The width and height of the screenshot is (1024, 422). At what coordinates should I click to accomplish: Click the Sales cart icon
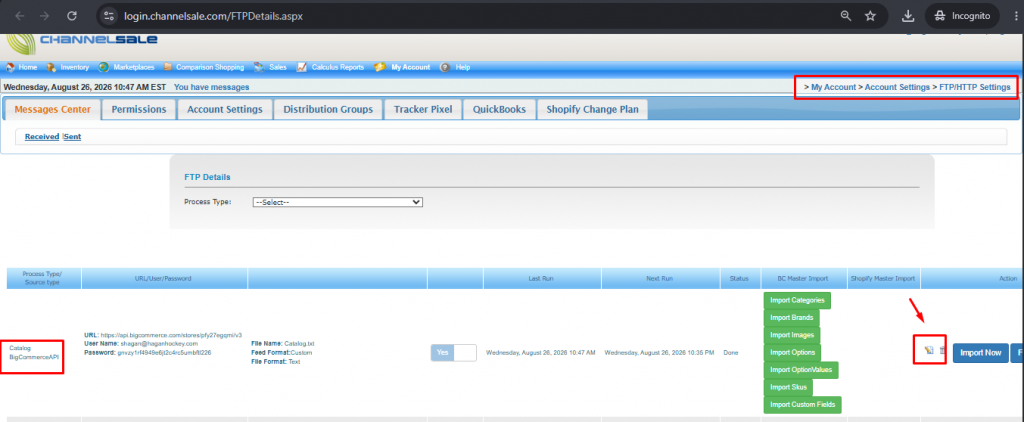[259, 67]
